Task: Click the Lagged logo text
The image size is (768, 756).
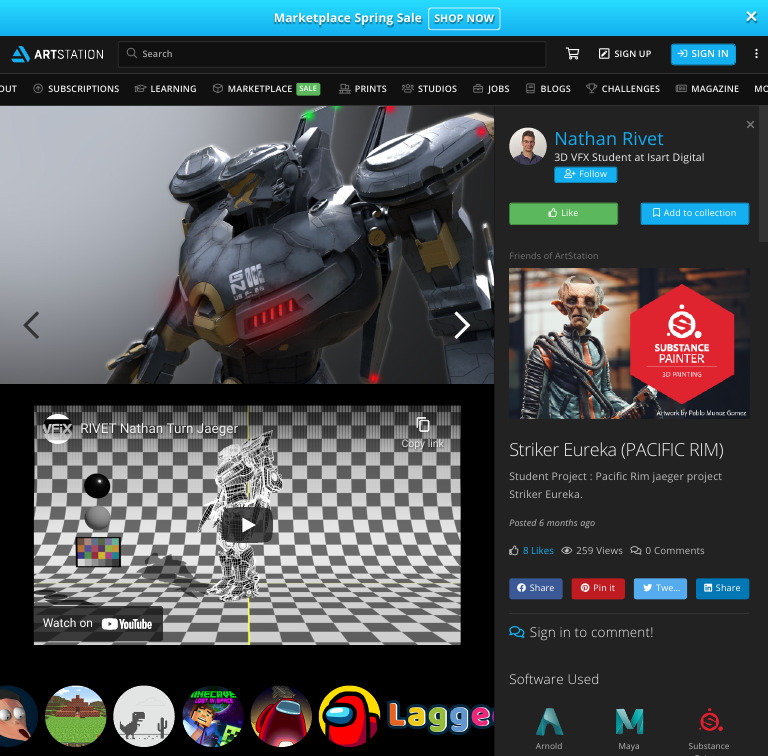Action: click(440, 716)
